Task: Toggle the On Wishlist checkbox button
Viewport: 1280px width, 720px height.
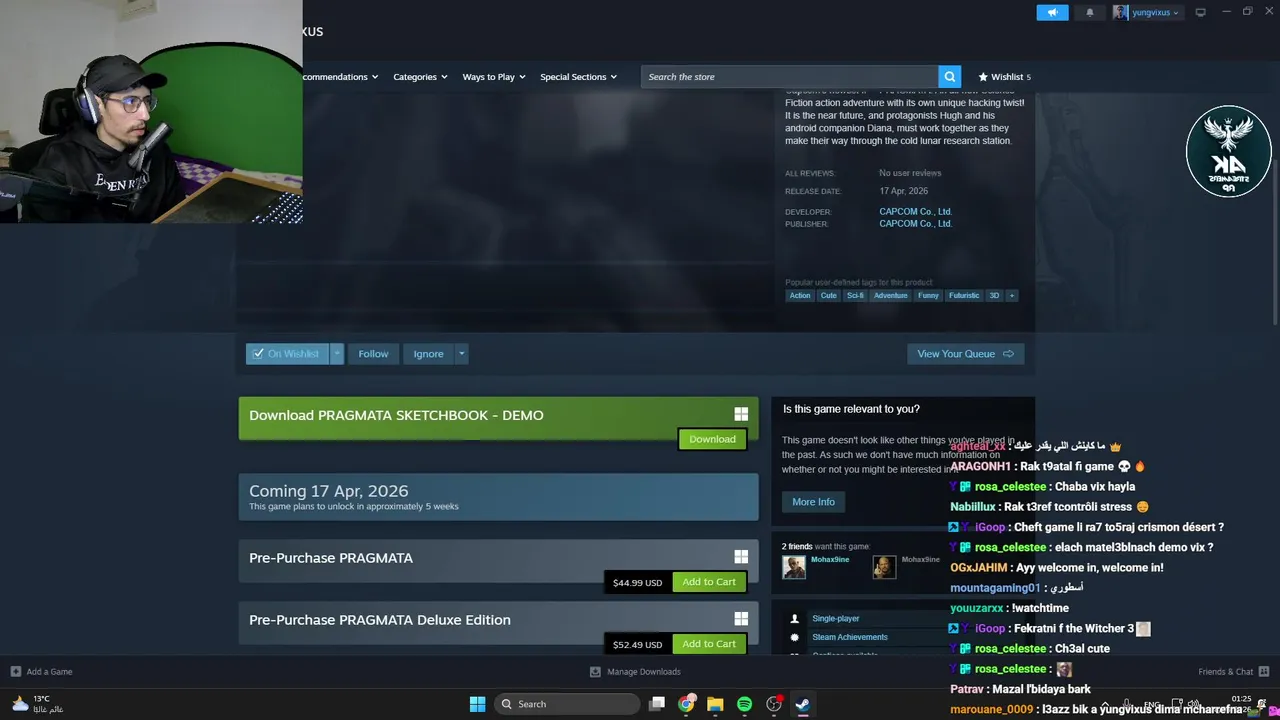Action: pos(287,354)
